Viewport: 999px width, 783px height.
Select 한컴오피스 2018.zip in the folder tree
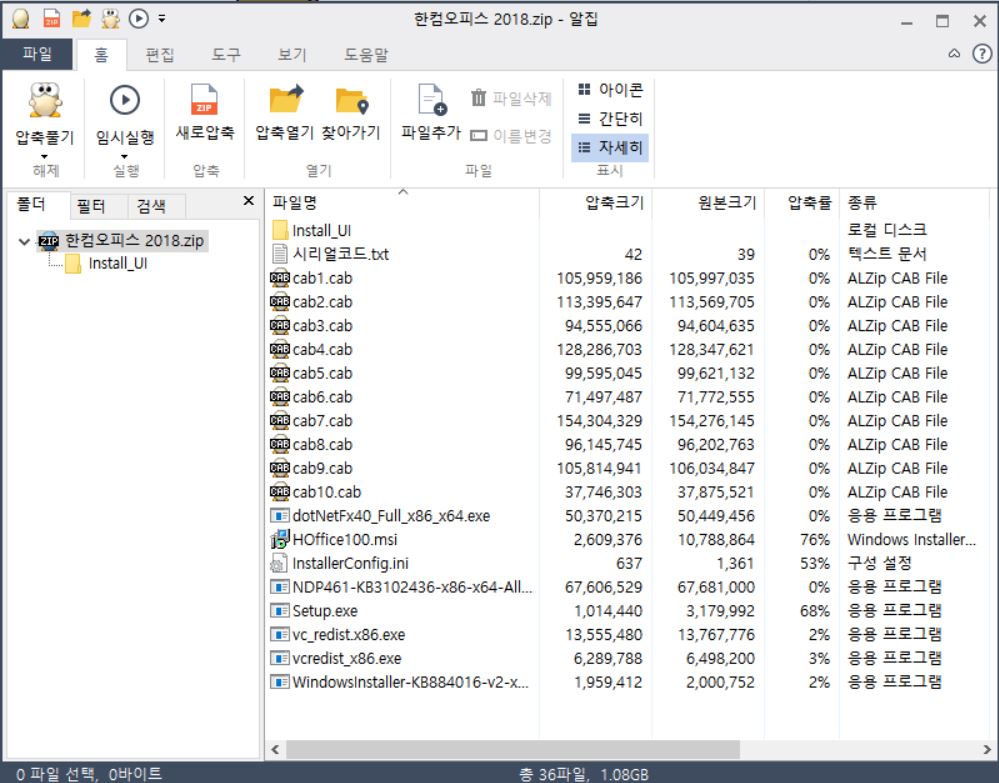(x=122, y=241)
